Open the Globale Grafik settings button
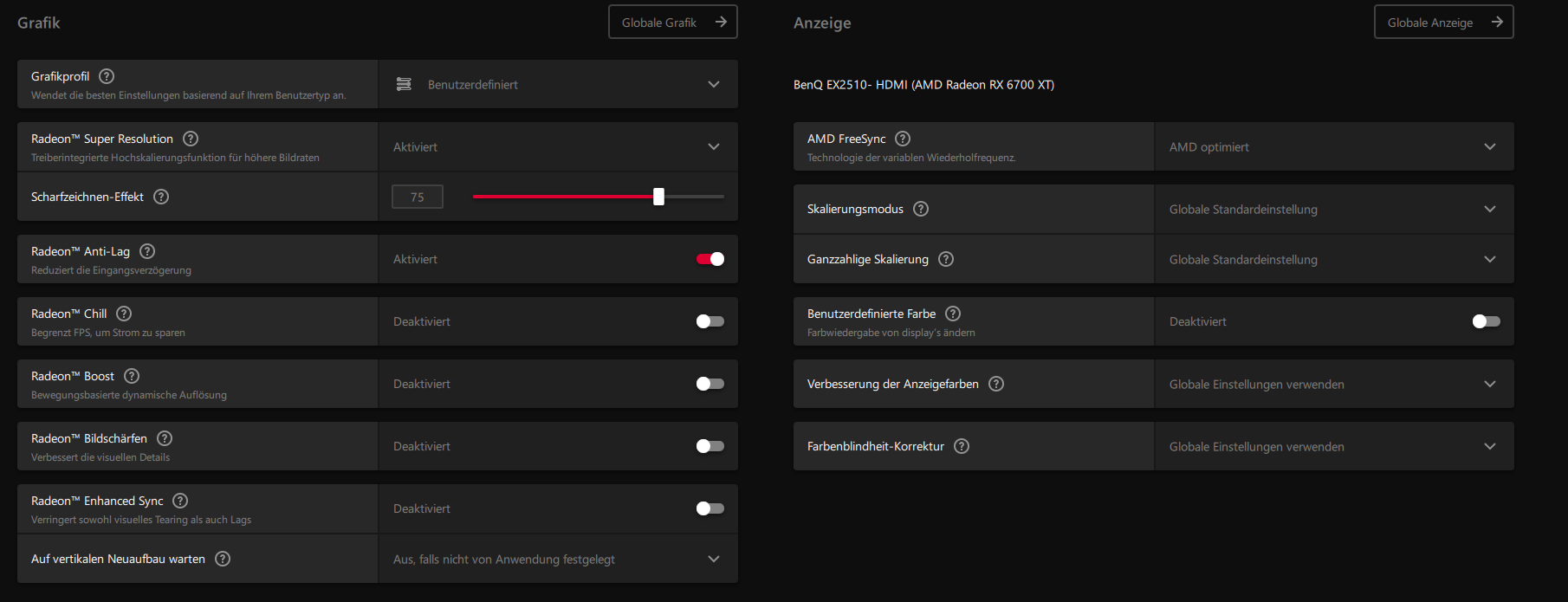The height and width of the screenshot is (602, 1568). click(x=673, y=23)
